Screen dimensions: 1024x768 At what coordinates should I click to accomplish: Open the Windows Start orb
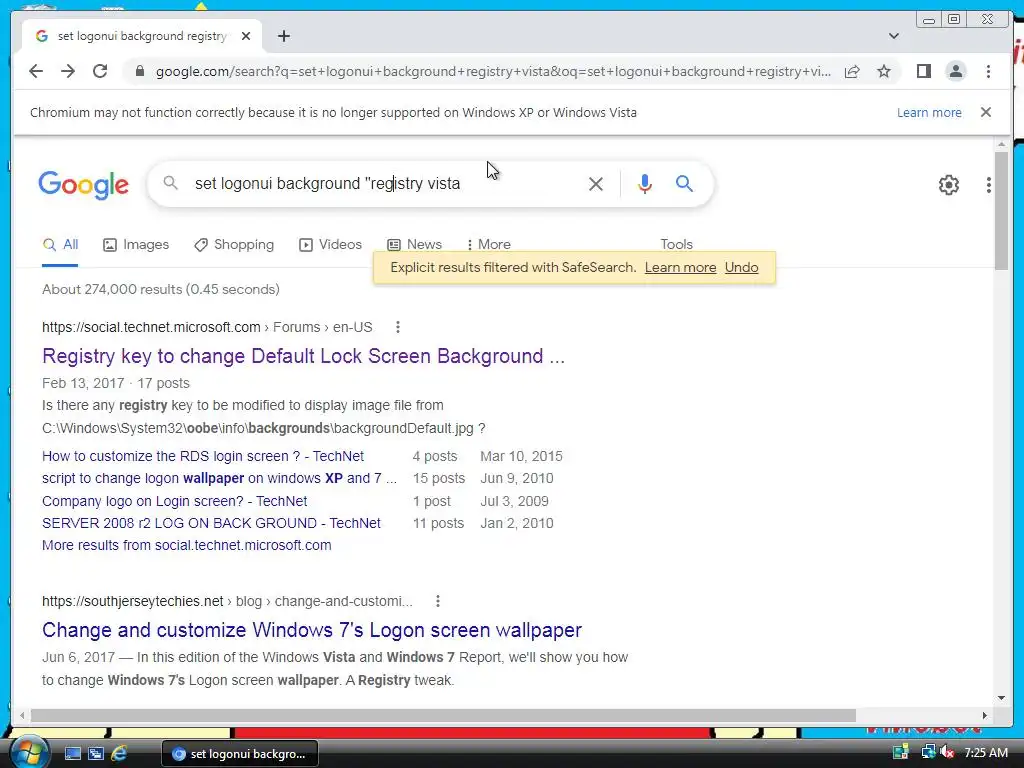[x=29, y=752]
